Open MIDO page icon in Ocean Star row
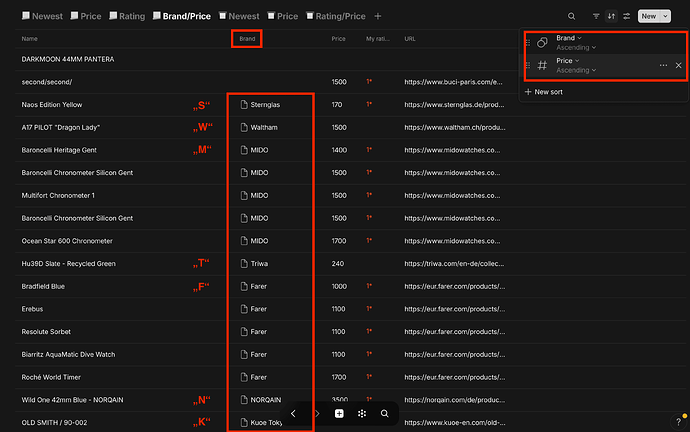Image resolution: width=690 pixels, height=432 pixels. click(x=244, y=241)
